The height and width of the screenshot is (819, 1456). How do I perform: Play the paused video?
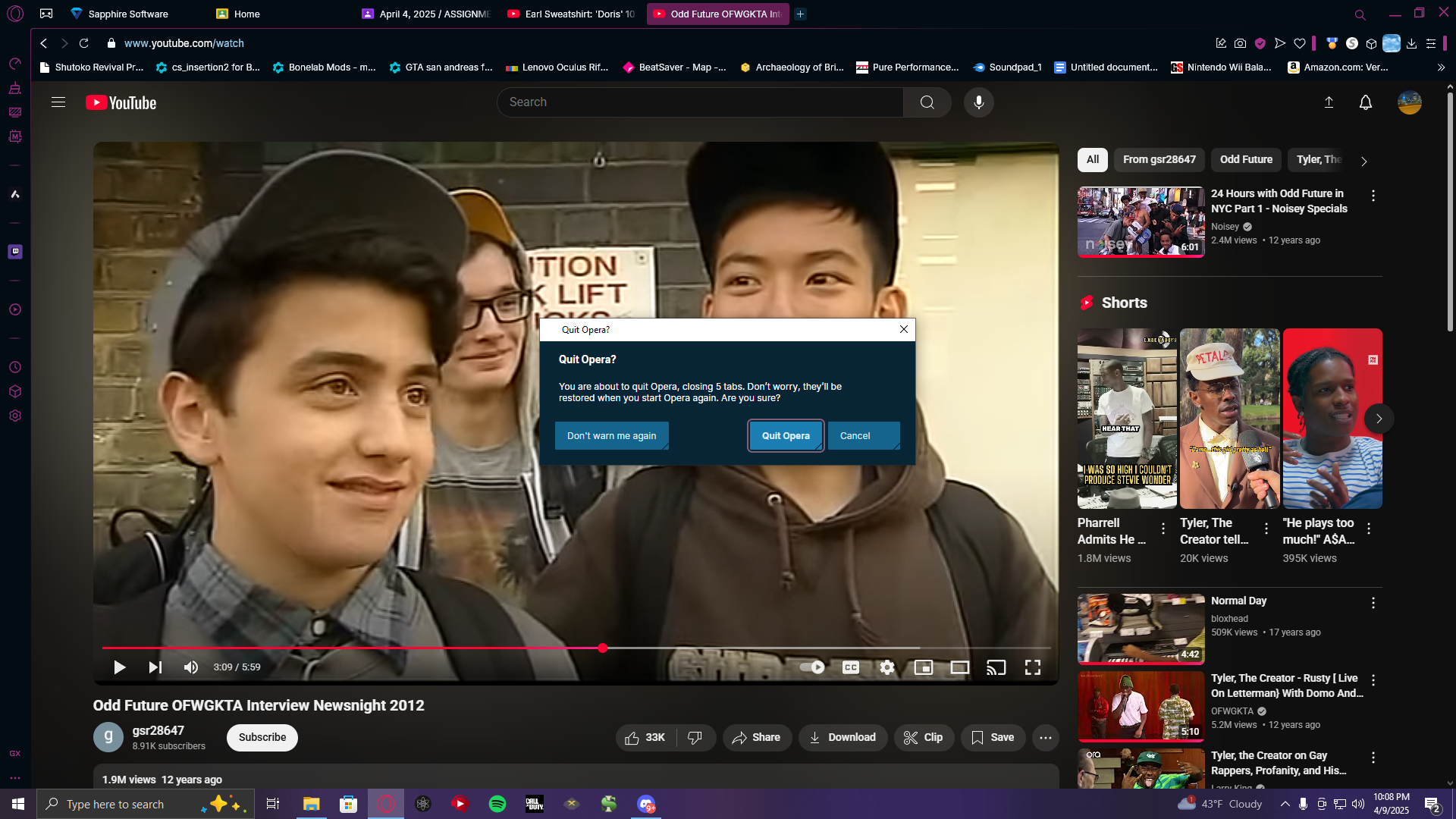click(x=119, y=667)
